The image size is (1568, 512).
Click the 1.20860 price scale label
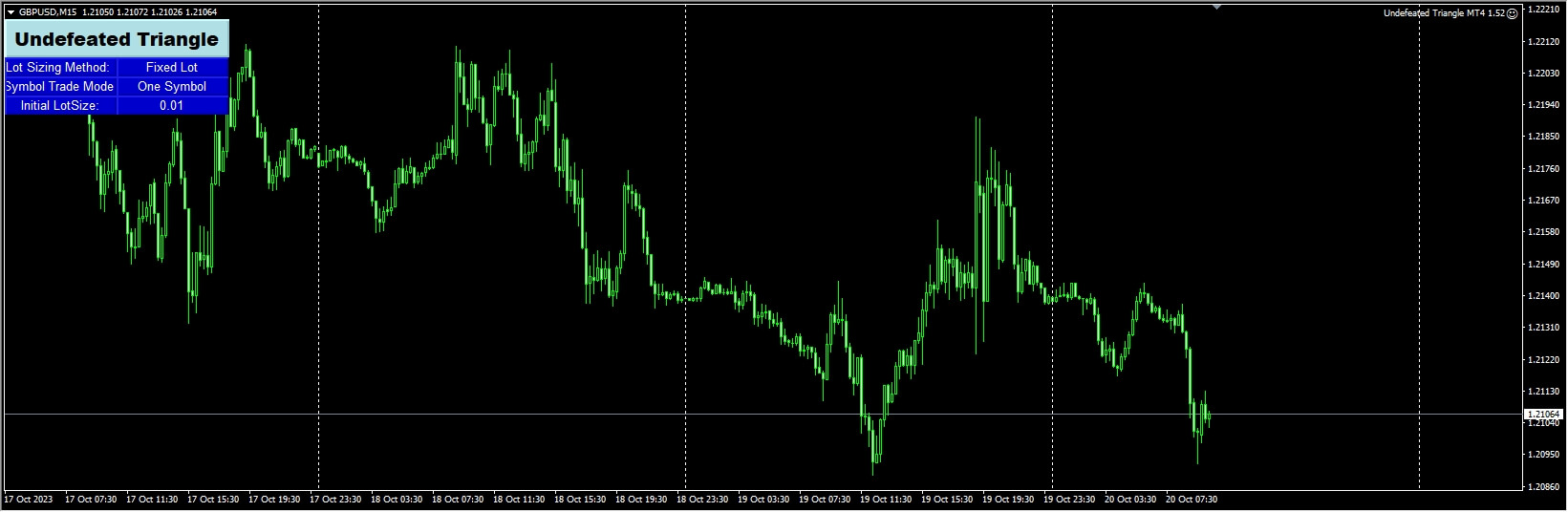[x=1544, y=487]
